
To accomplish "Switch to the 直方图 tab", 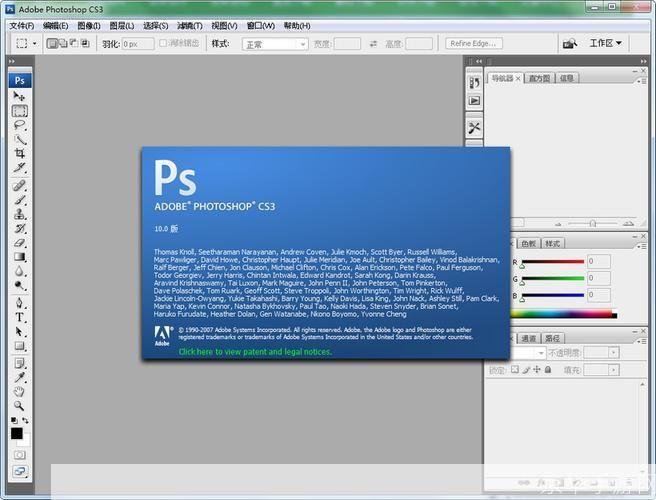I will coord(539,78).
